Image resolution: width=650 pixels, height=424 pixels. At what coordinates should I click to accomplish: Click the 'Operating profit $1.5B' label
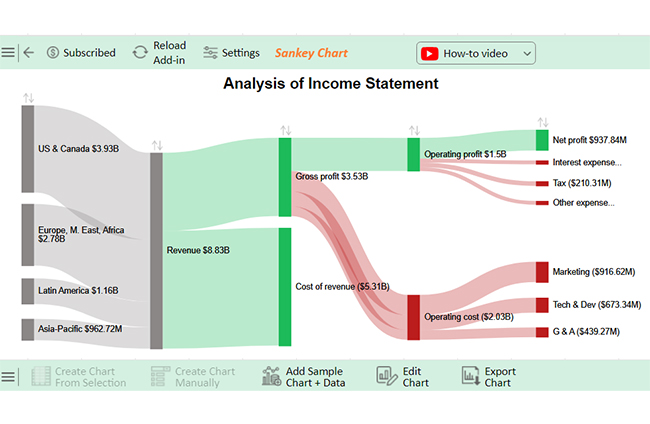[x=465, y=154]
